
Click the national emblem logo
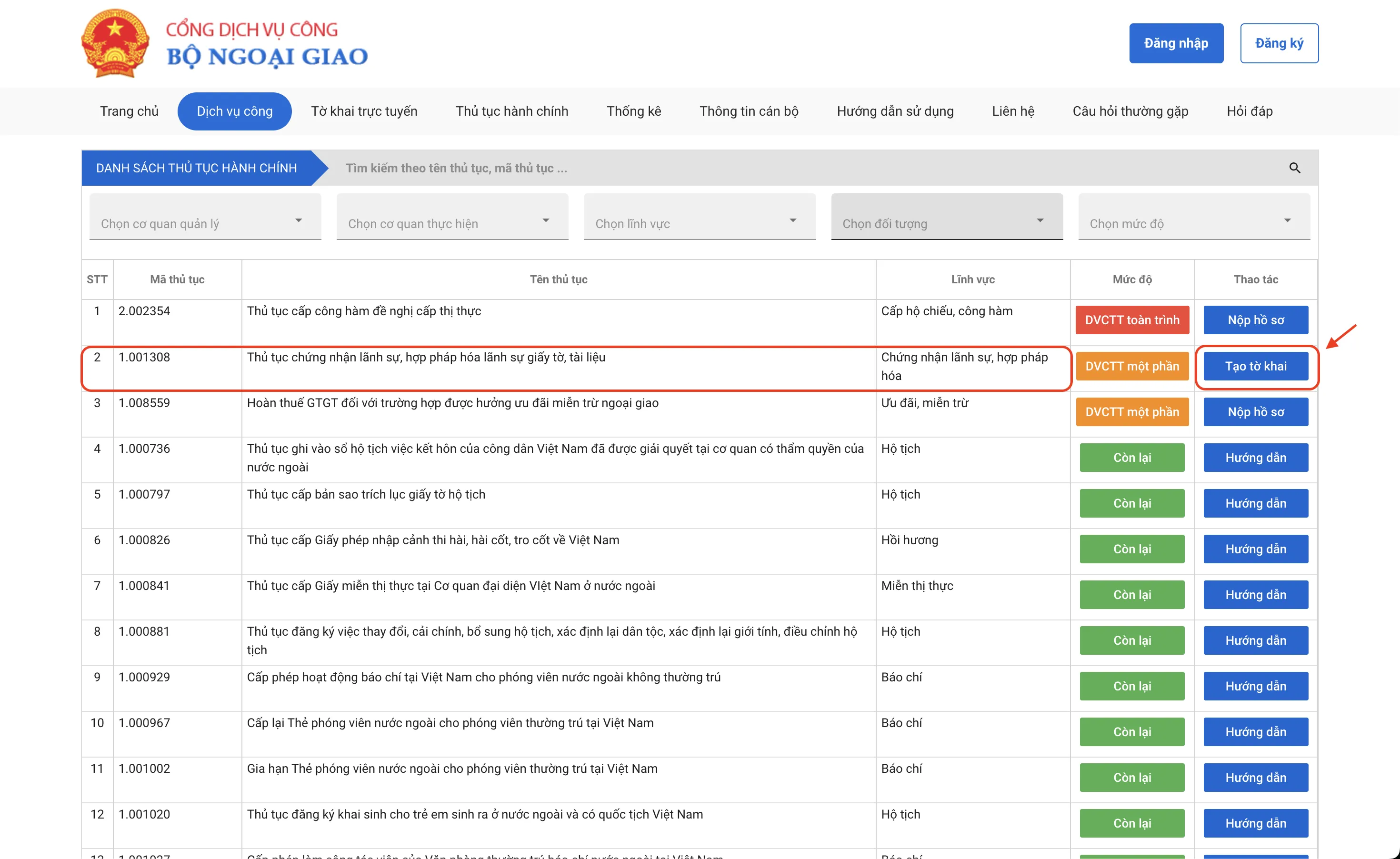(x=115, y=43)
